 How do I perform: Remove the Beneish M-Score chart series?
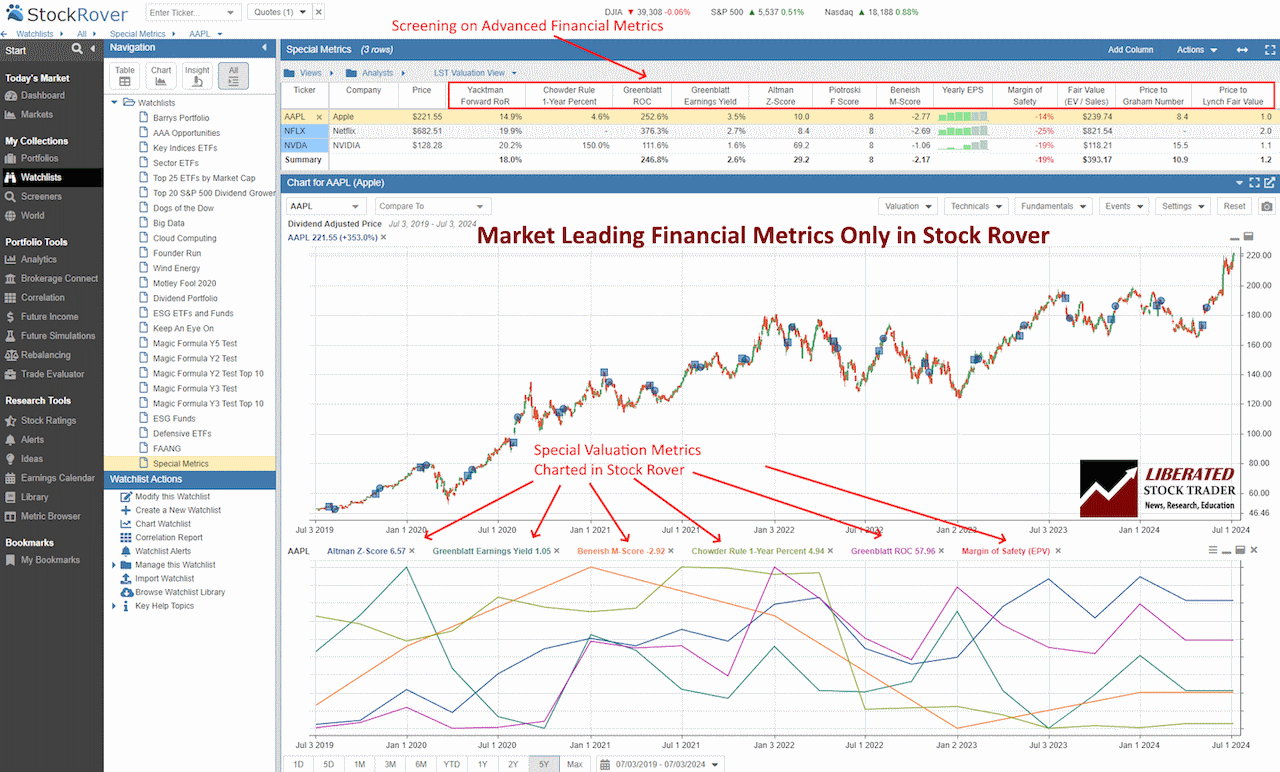[x=671, y=551]
